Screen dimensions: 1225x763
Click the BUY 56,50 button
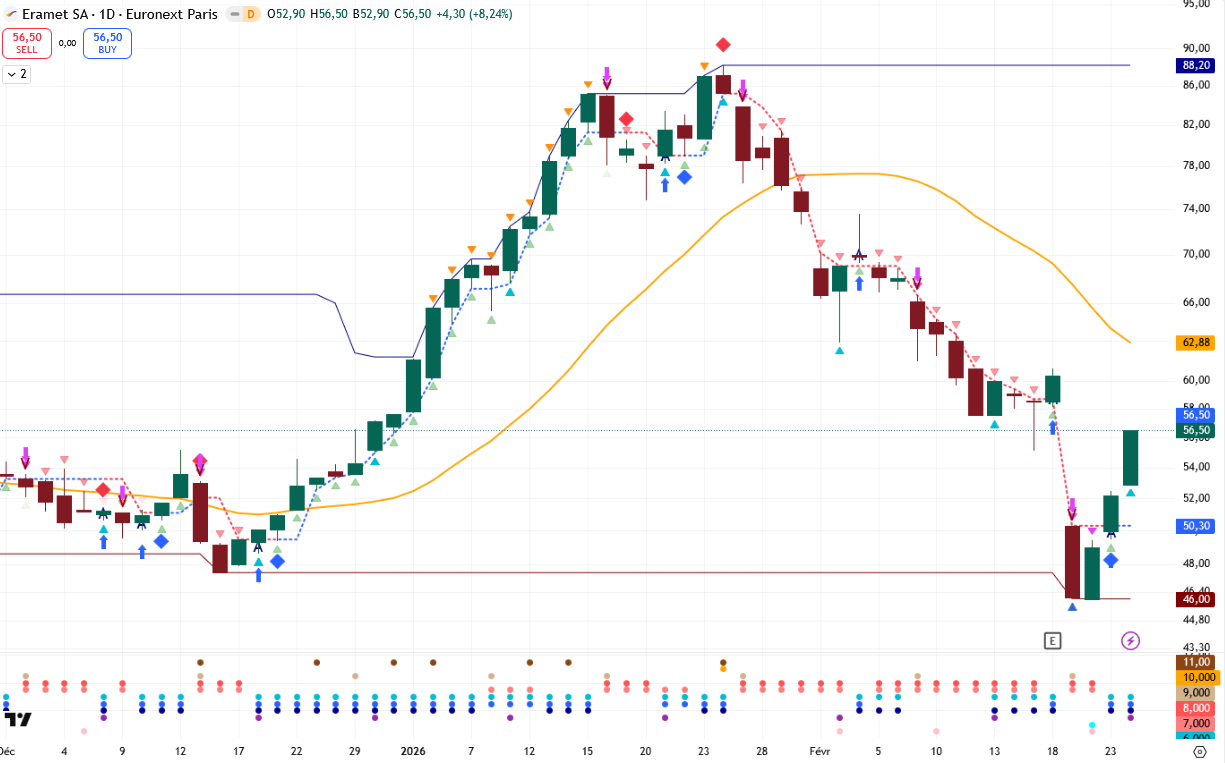click(x=107, y=42)
